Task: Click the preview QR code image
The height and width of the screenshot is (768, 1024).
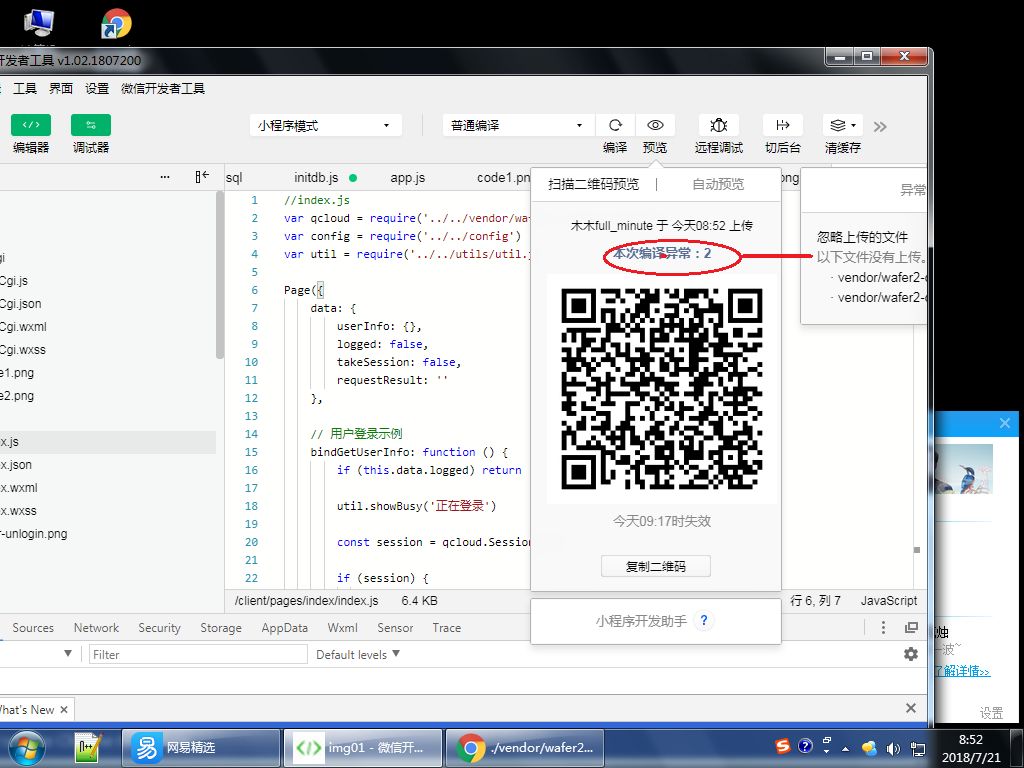Action: coord(662,389)
